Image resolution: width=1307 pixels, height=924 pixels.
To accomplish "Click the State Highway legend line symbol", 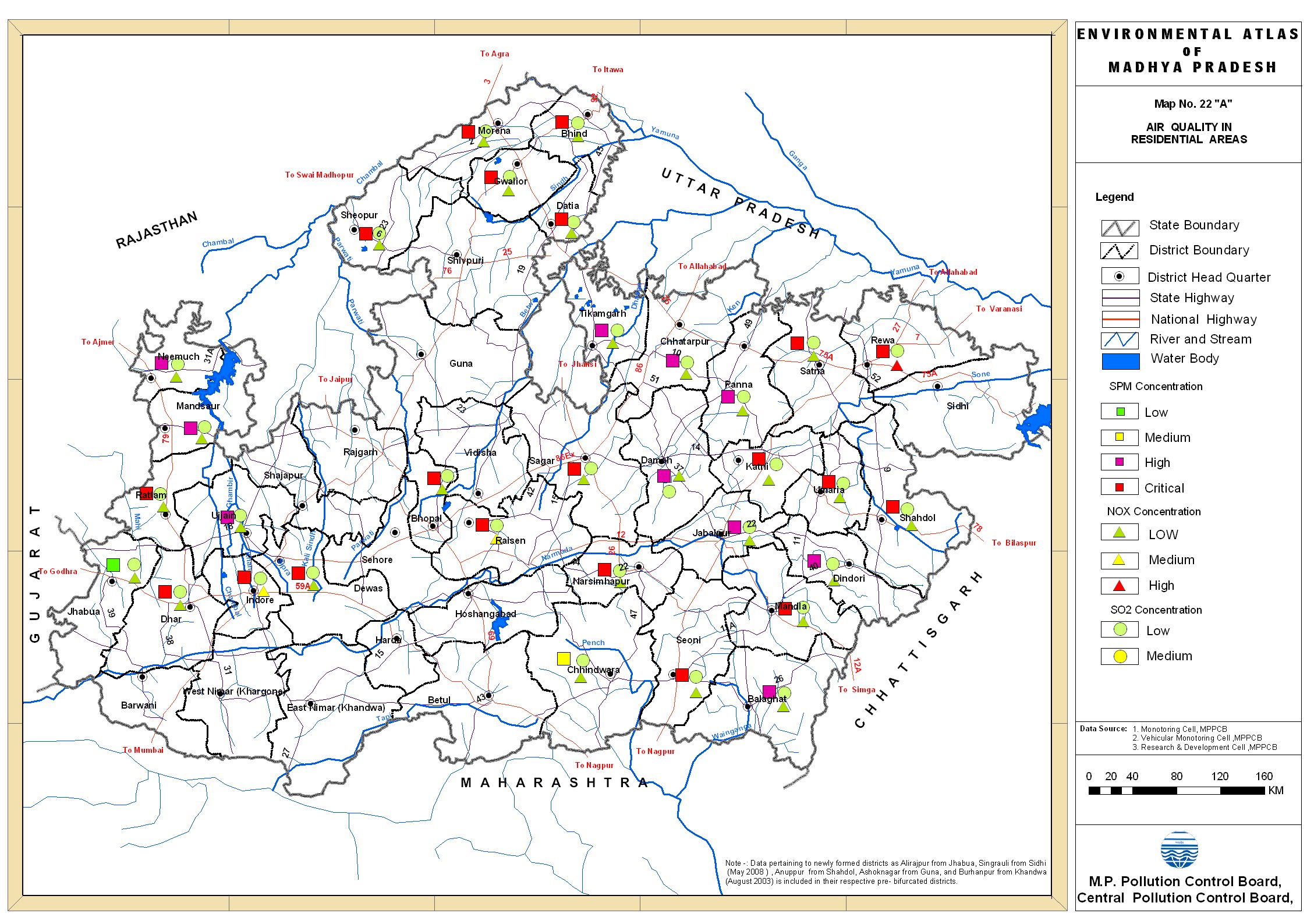I will 1120,298.
